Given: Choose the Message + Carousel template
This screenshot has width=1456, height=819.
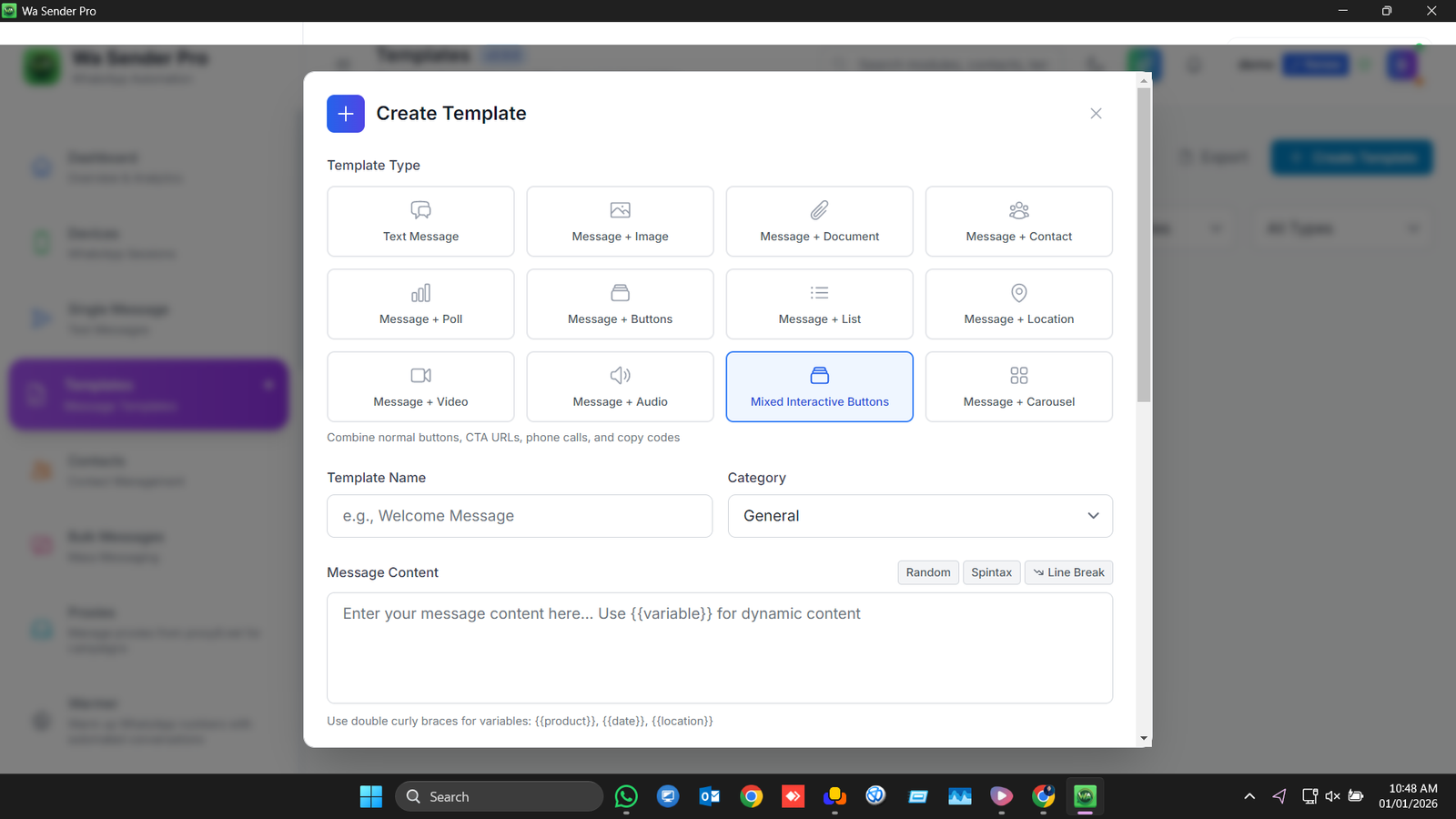Looking at the screenshot, I should [1017, 386].
